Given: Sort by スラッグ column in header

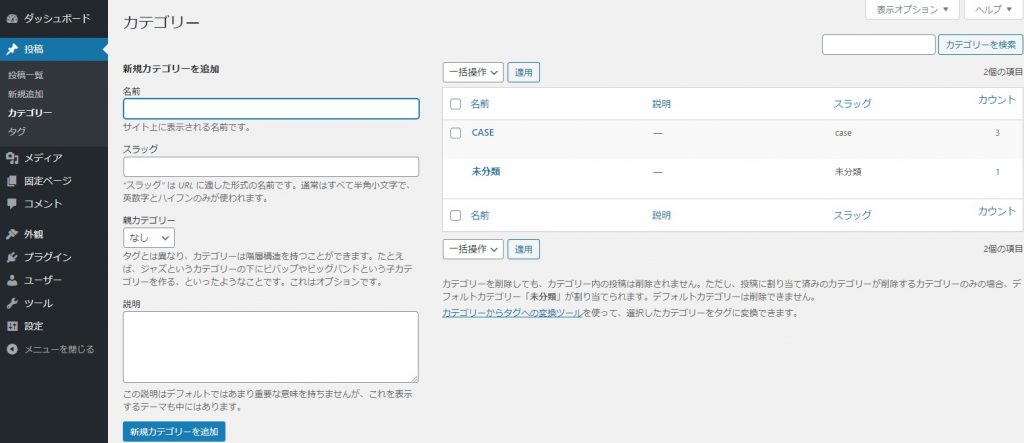Looking at the screenshot, I should (x=852, y=103).
